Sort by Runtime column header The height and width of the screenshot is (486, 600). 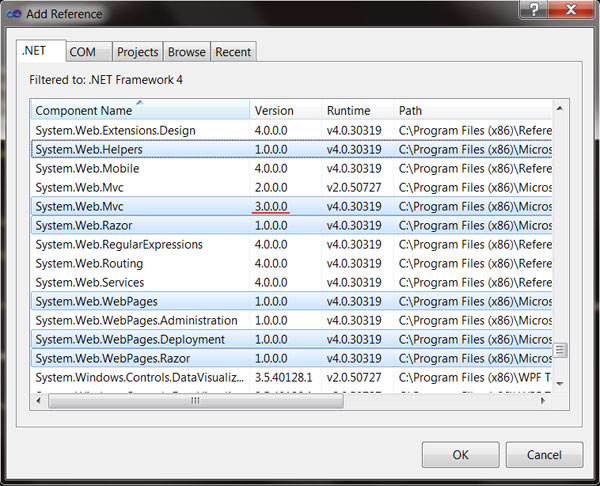[357, 110]
